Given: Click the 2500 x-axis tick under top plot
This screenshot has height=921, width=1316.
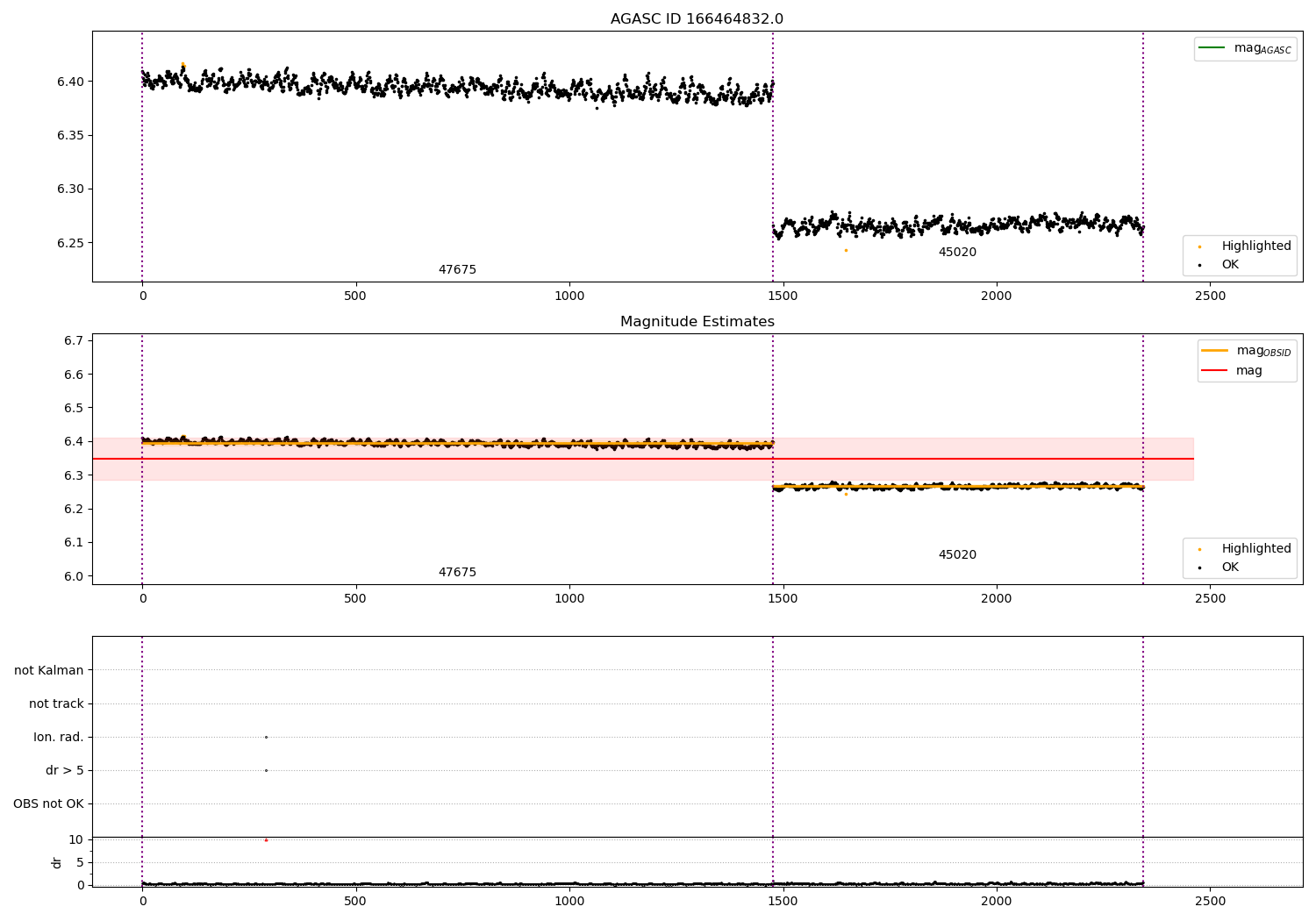Looking at the screenshot, I should (1210, 296).
